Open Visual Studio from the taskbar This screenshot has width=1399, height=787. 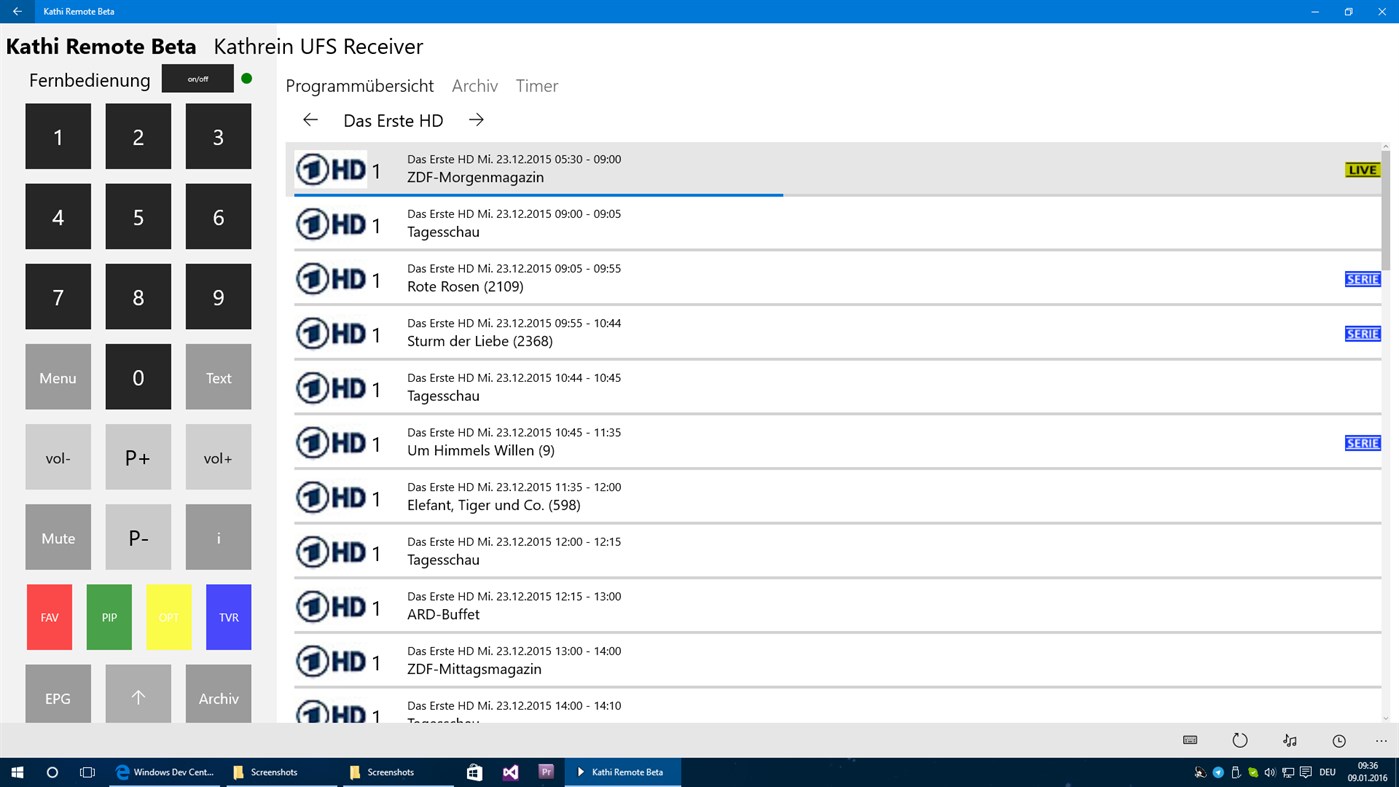[x=510, y=771]
